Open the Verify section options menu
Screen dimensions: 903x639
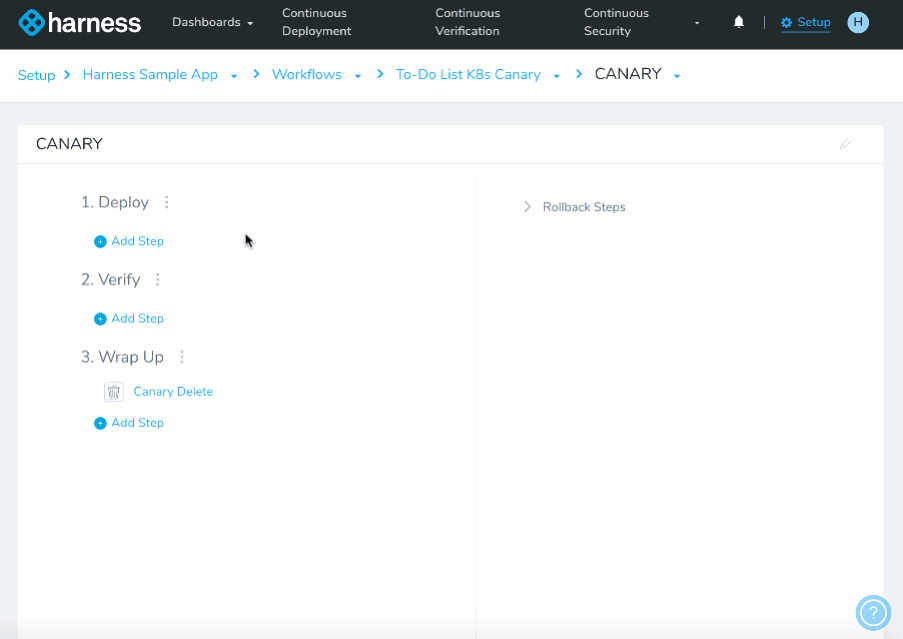pyautogui.click(x=158, y=280)
